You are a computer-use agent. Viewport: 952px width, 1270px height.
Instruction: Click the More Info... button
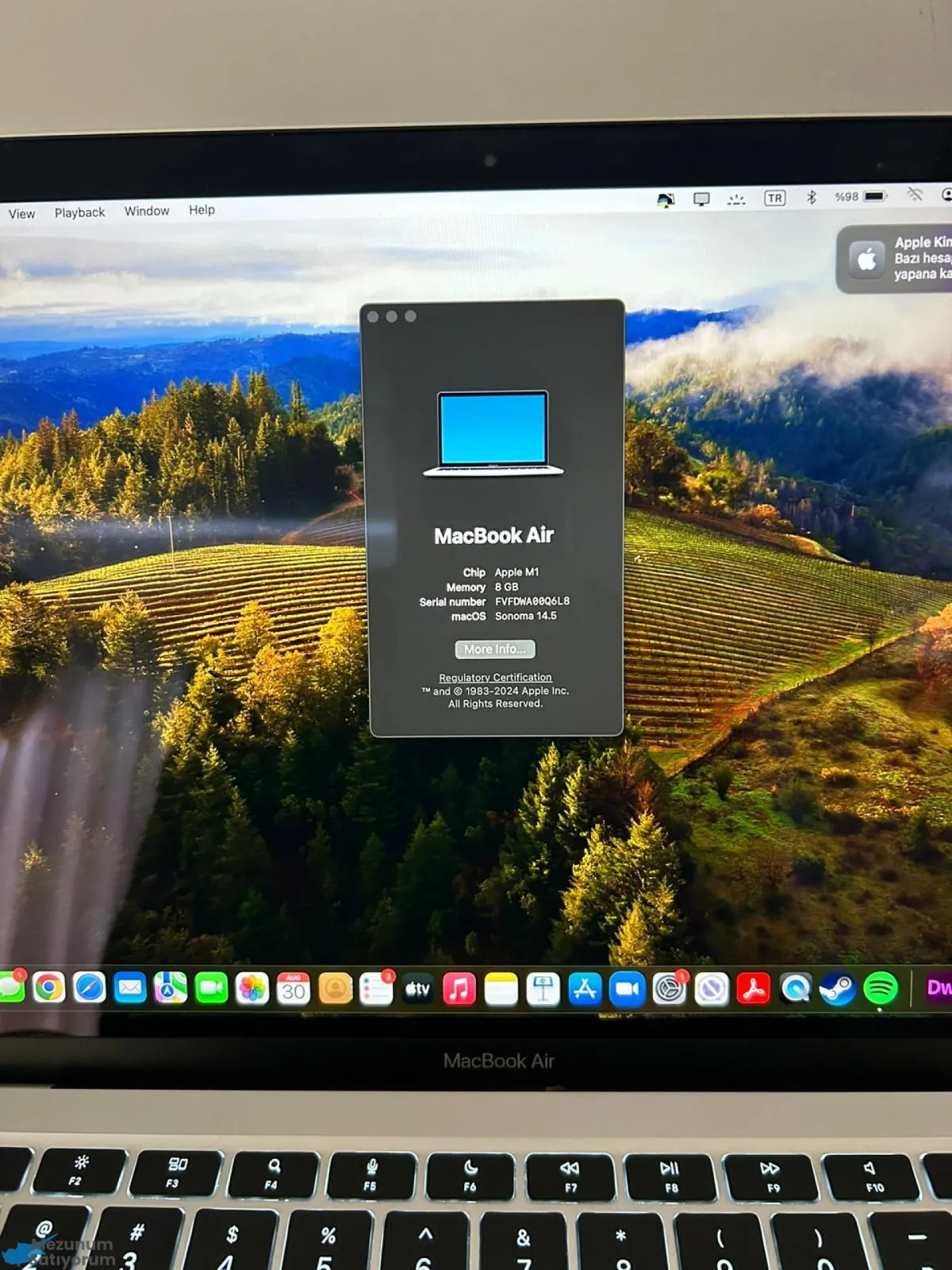tap(495, 649)
